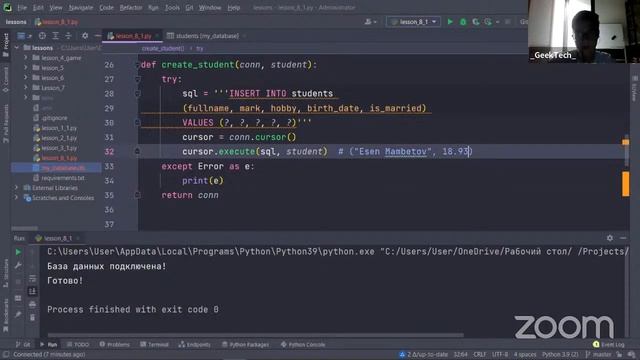Hide the Project panel with the minus icon
Image resolution: width=640 pixels, height=360 pixels.
97,36
